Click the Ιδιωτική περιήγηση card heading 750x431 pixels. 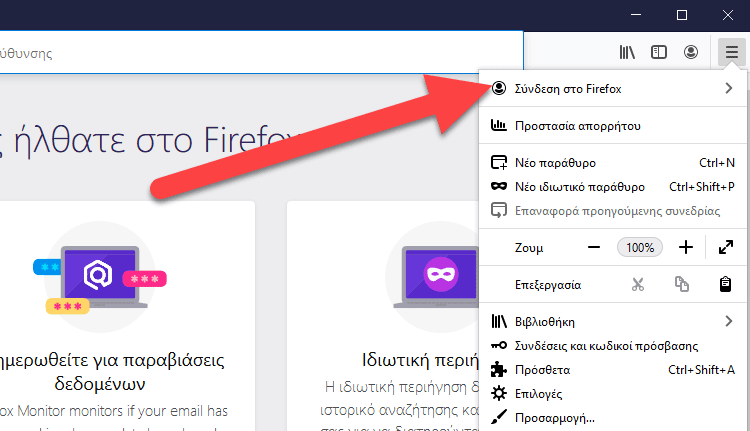point(420,360)
